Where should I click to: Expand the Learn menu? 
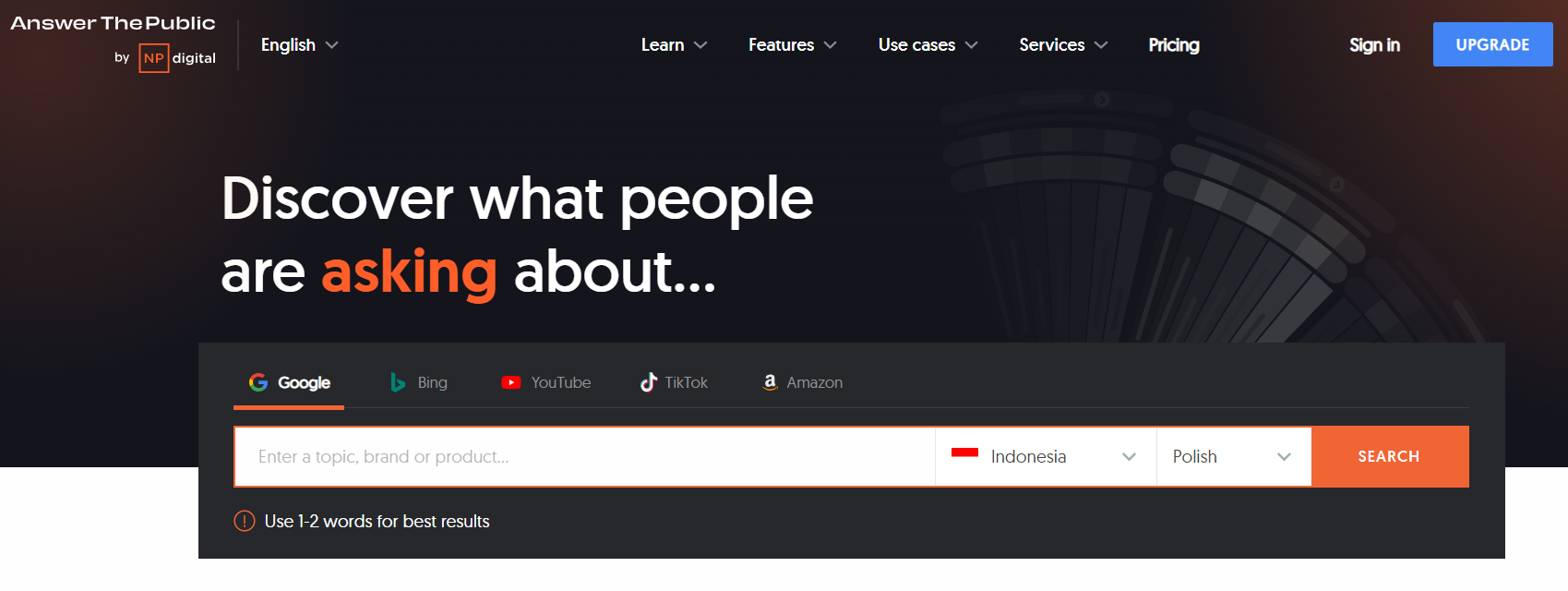(x=675, y=44)
